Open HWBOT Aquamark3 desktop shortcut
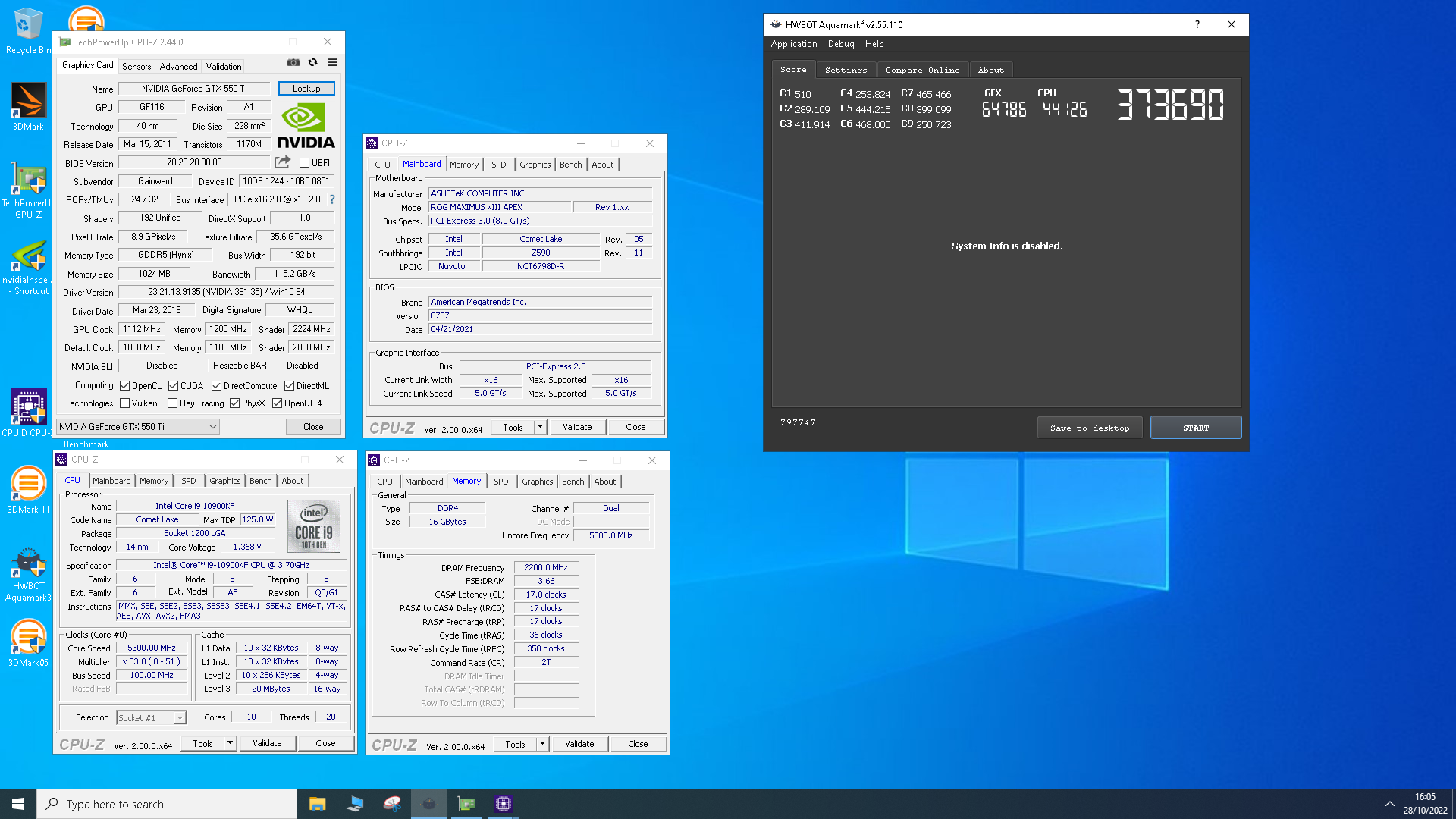This screenshot has height=819, width=1456. click(x=28, y=574)
